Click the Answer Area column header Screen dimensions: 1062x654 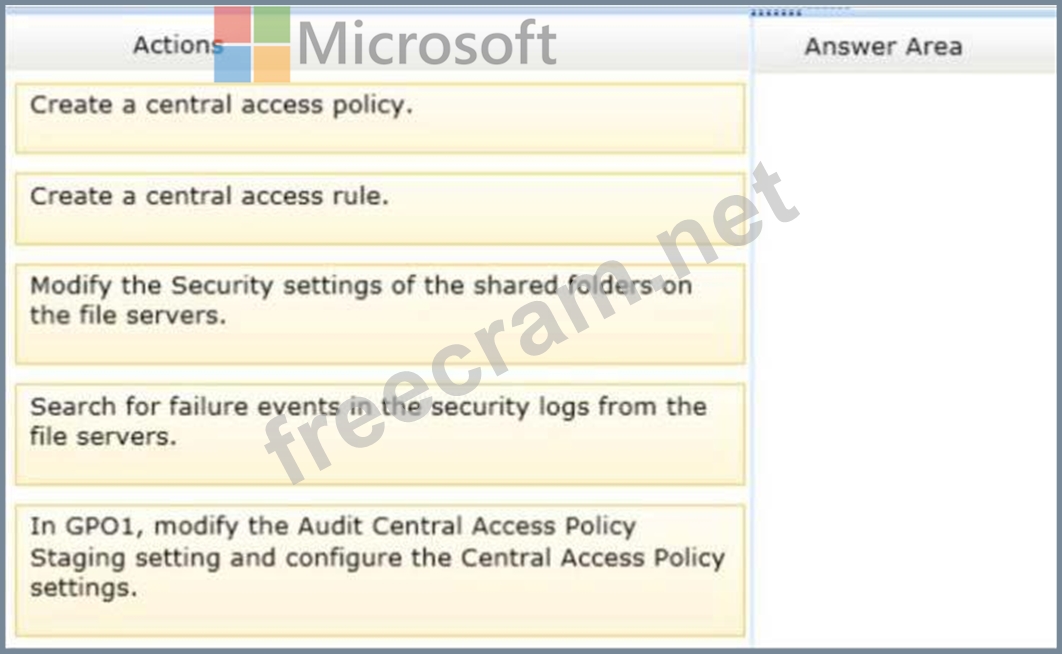pos(883,47)
